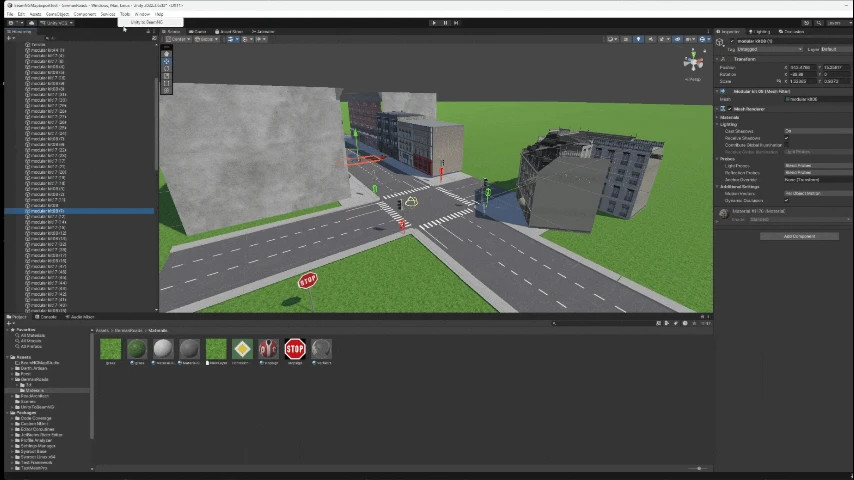
Task: Click All Materials under Favorites
Action: pyautogui.click(x=32, y=336)
